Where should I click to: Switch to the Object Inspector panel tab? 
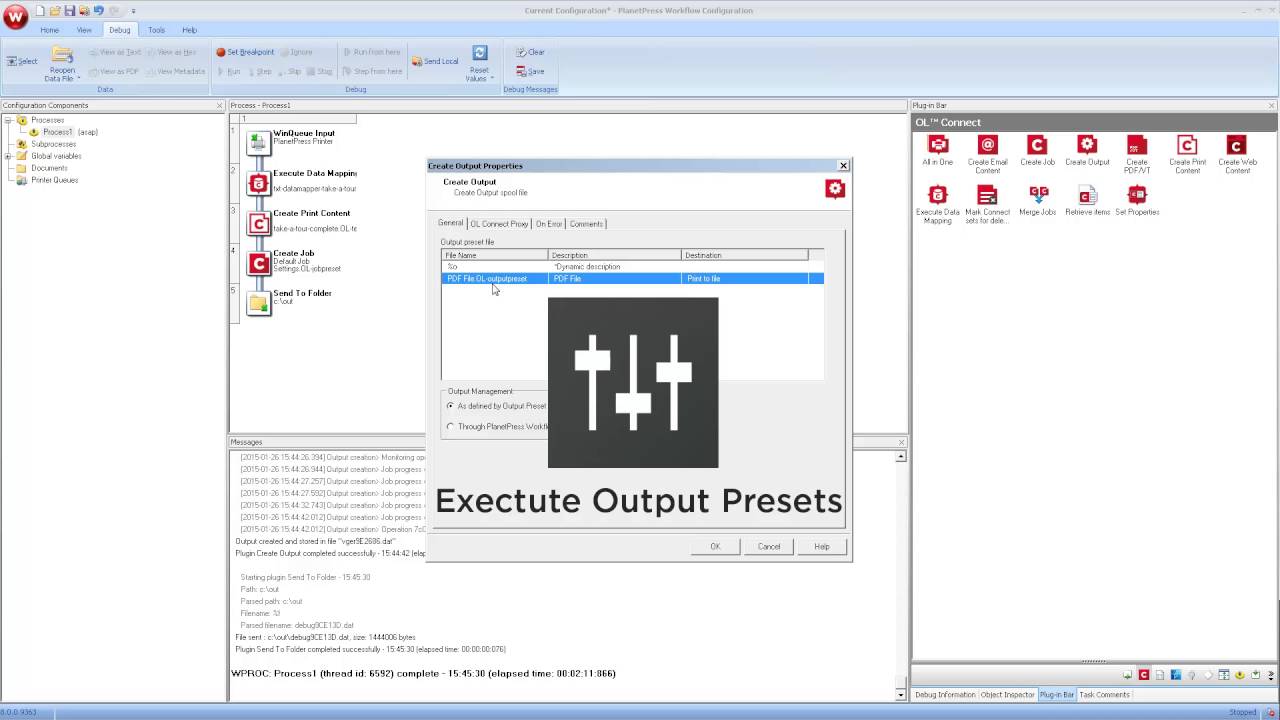pos(1007,694)
